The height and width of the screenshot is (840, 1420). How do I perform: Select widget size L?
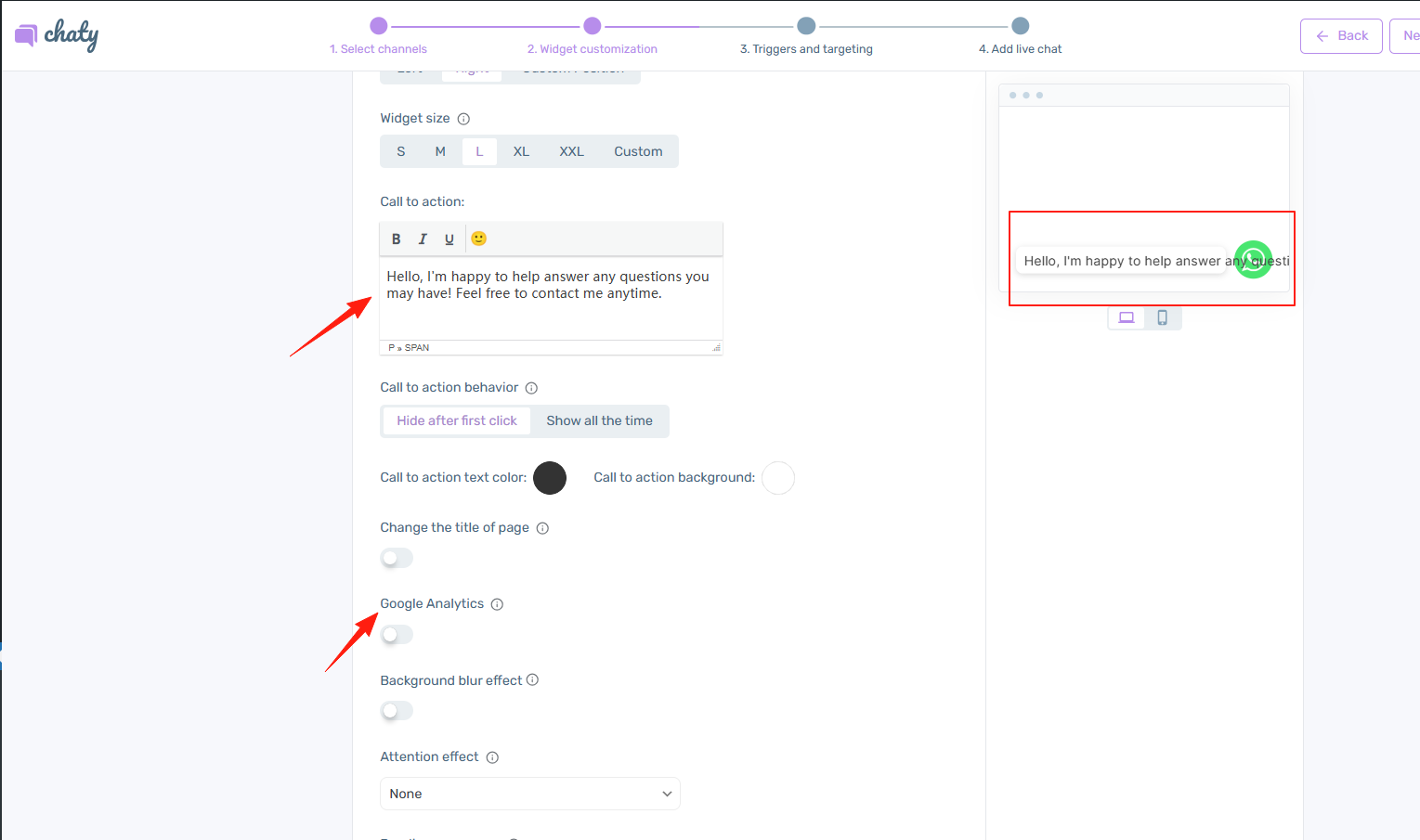click(479, 151)
